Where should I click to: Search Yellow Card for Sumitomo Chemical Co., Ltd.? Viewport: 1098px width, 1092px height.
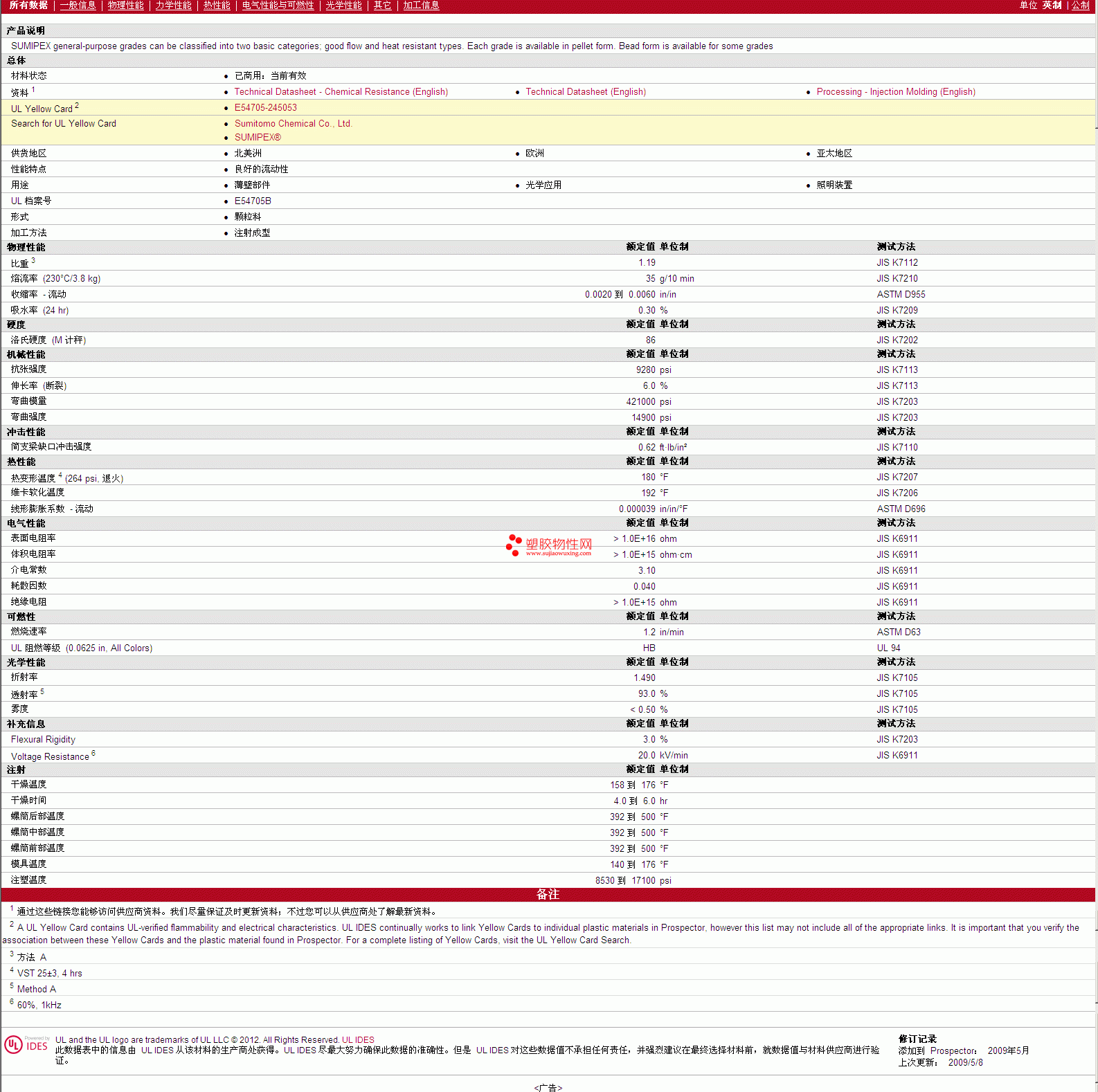click(293, 124)
